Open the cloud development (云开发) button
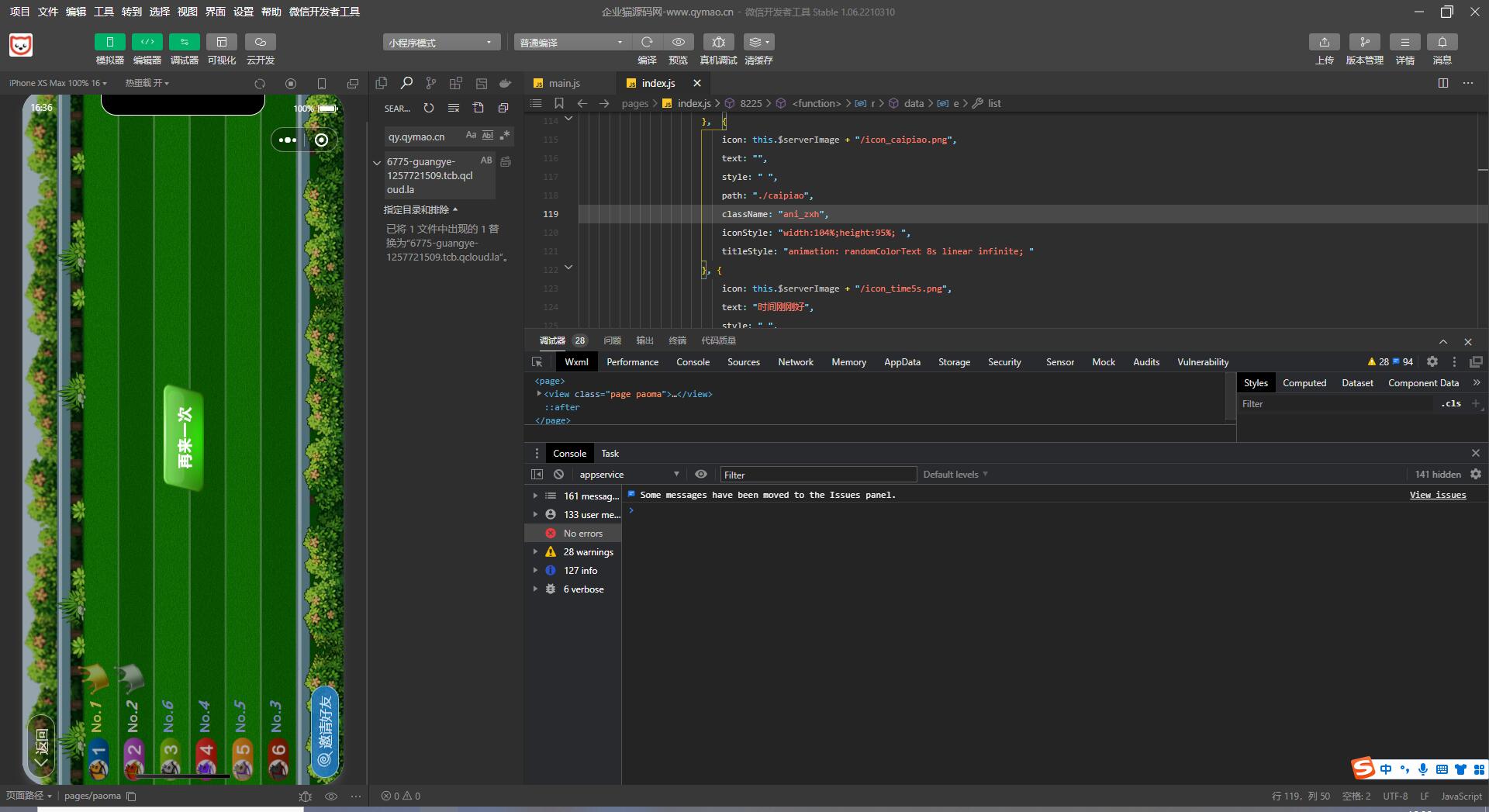The height and width of the screenshot is (812, 1489). [x=261, y=42]
